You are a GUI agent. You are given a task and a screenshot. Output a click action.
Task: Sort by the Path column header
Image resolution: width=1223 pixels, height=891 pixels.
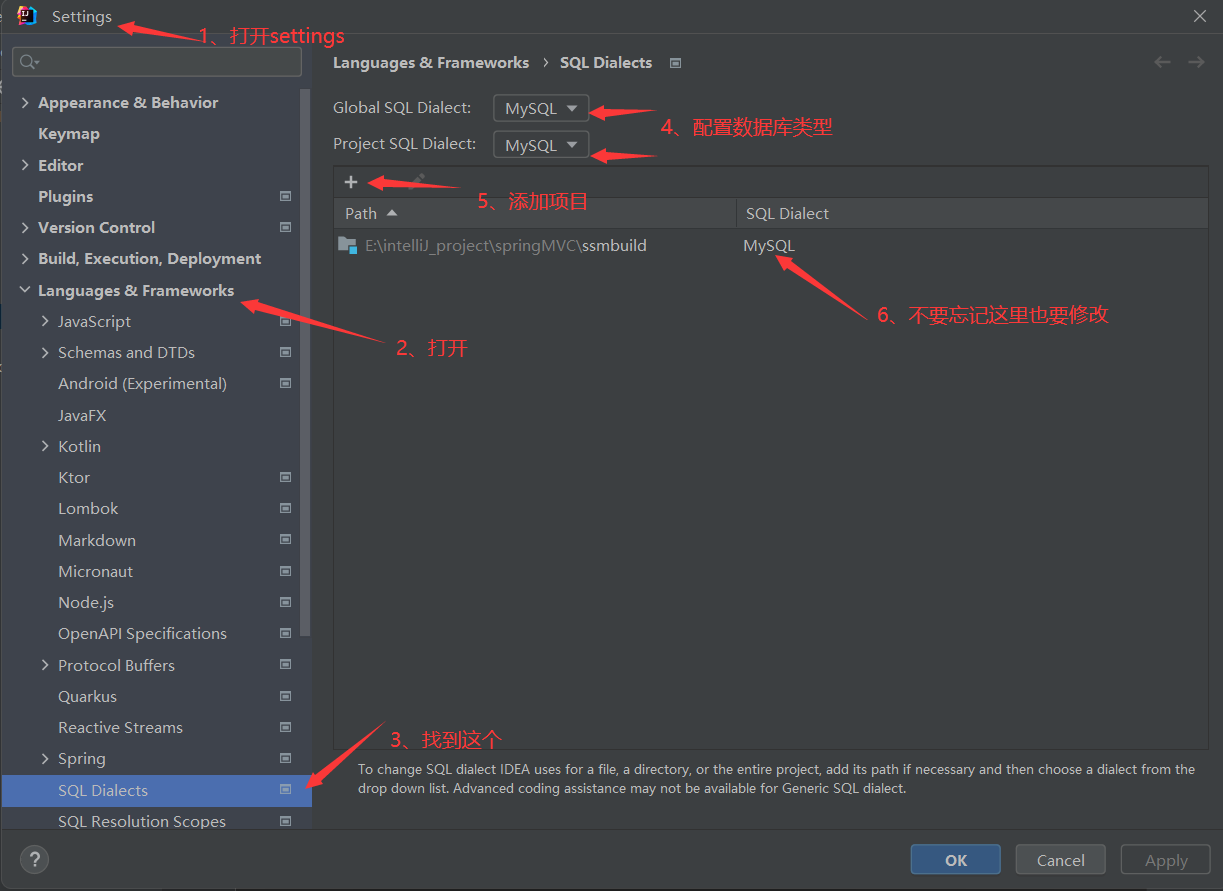point(535,213)
